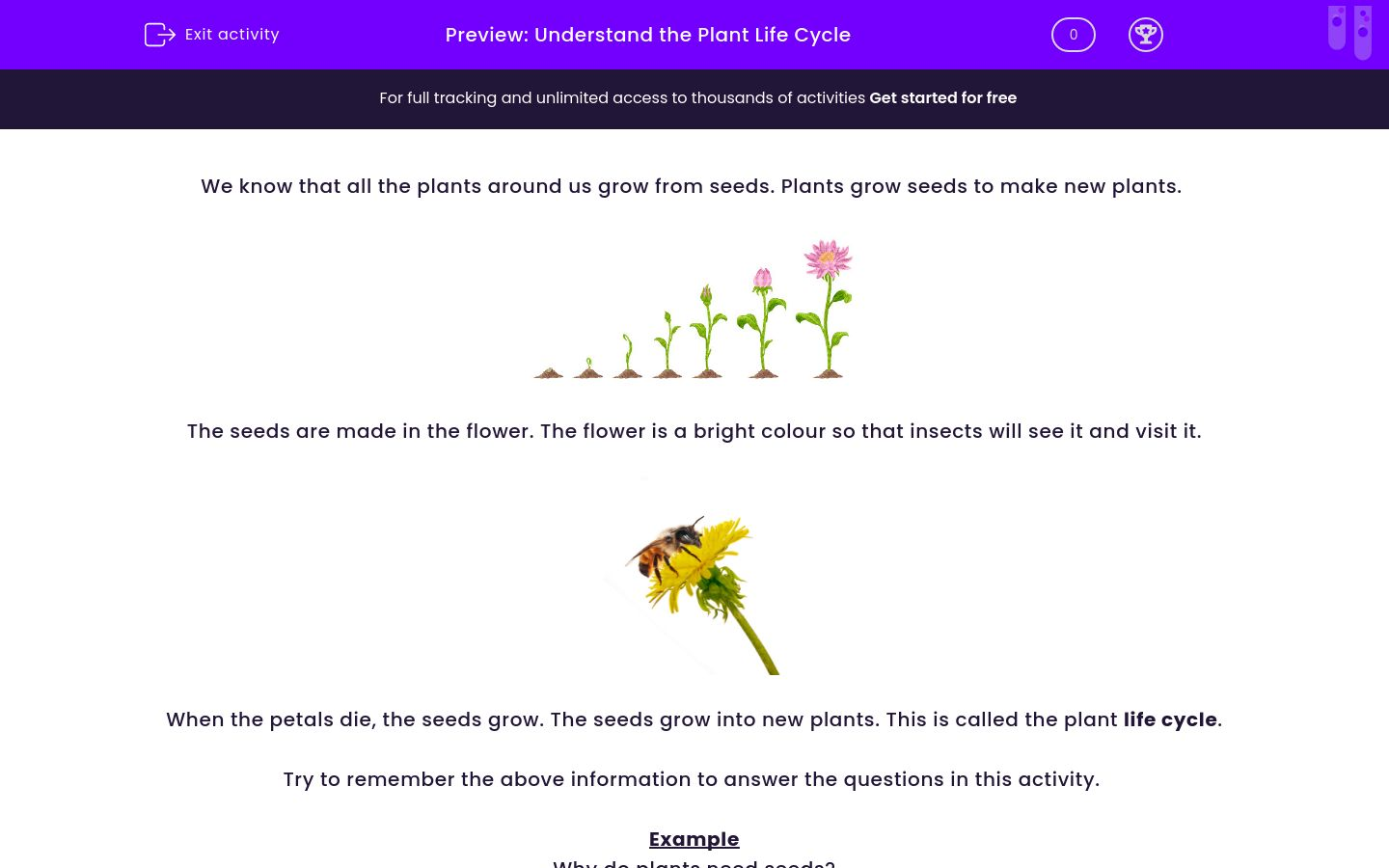The width and height of the screenshot is (1389, 868).
Task: Click the Exit activity label
Action: (x=231, y=34)
